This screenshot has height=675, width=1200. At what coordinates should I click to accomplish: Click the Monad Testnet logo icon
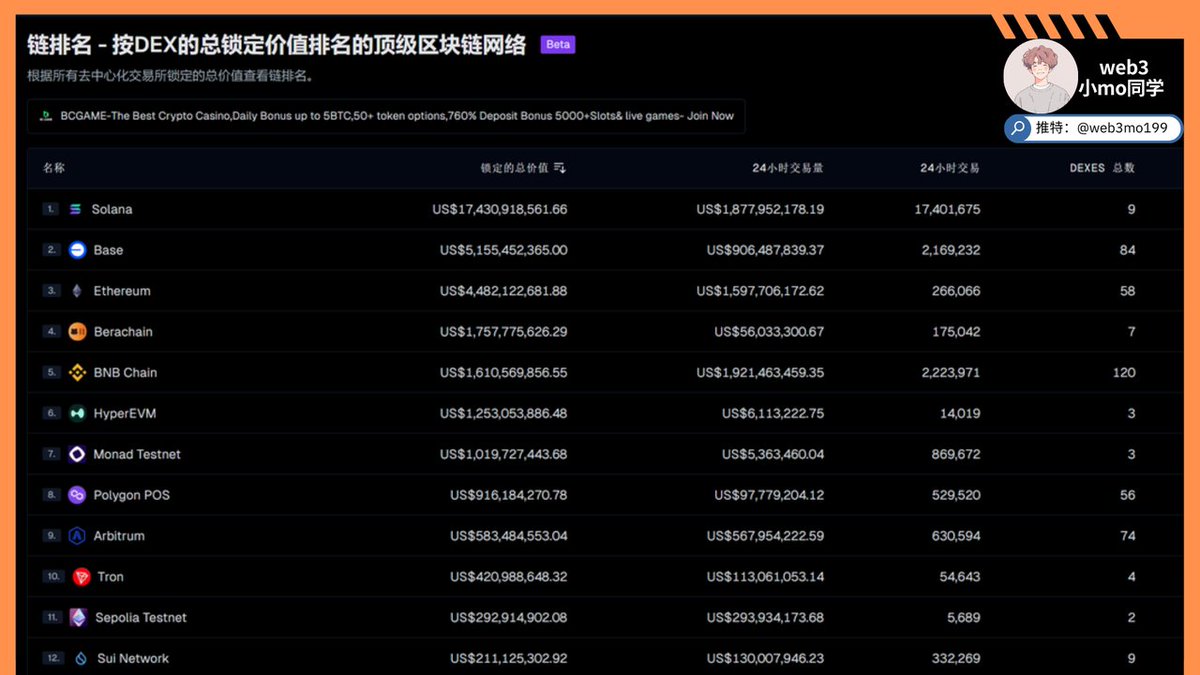point(78,454)
